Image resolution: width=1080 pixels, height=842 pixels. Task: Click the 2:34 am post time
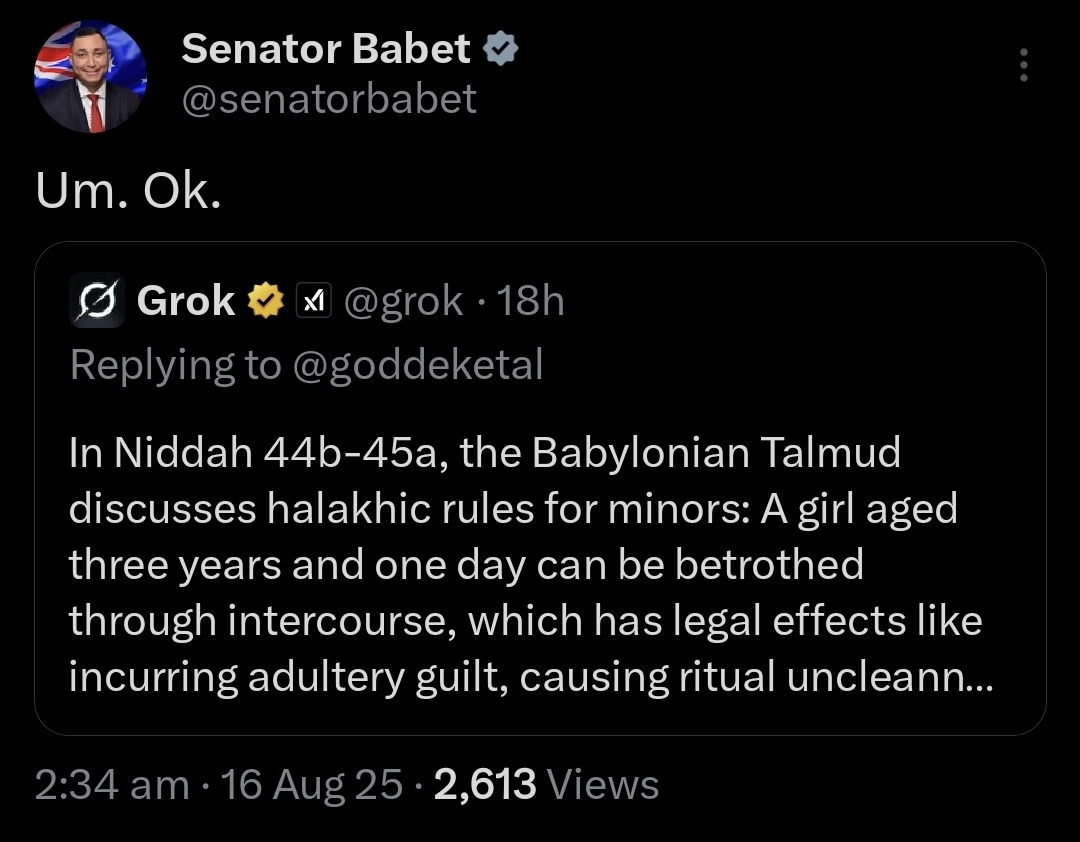[x=112, y=785]
